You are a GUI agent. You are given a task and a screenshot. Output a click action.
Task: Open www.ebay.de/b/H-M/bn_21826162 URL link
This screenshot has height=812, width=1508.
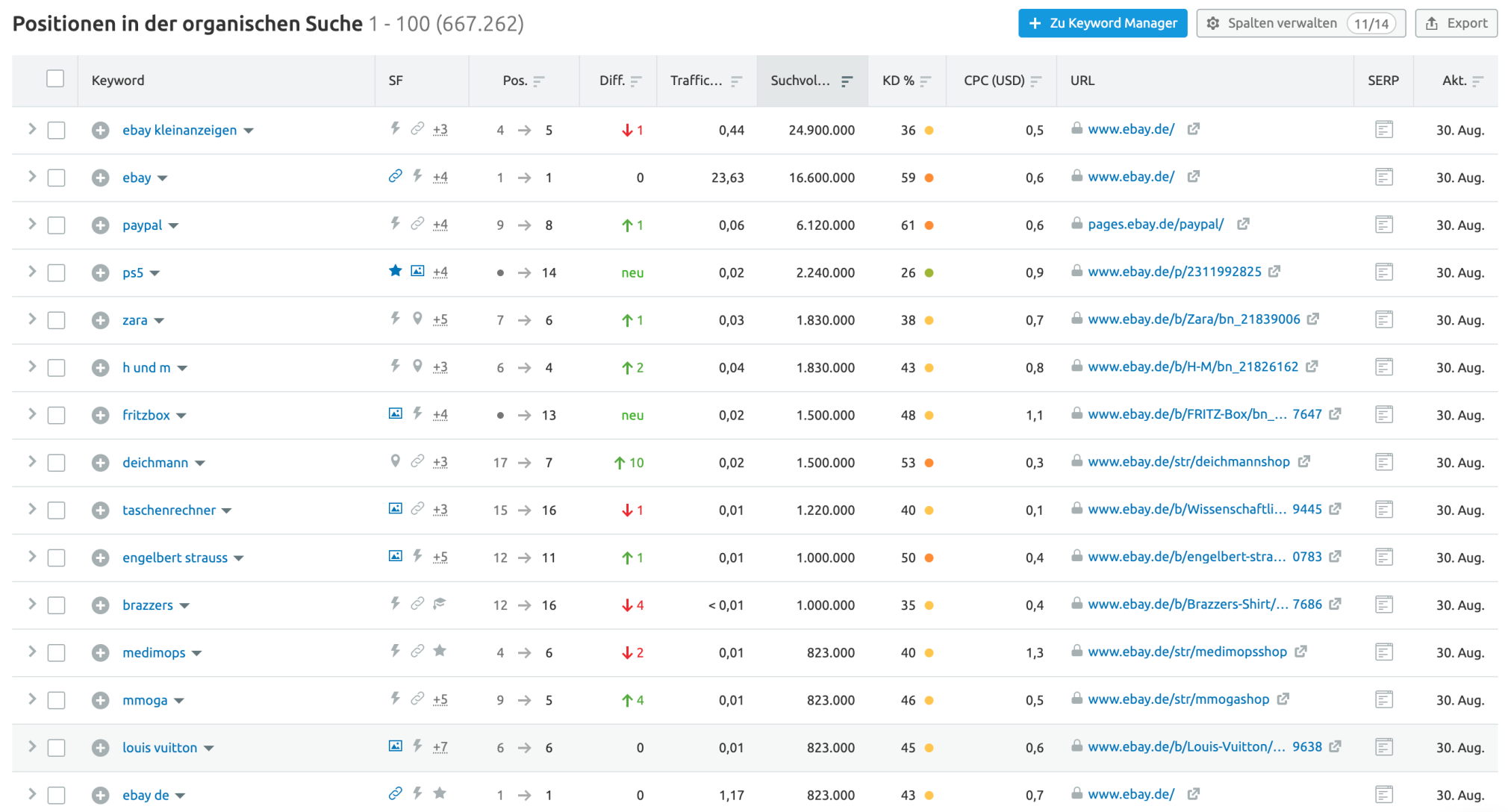point(1193,366)
